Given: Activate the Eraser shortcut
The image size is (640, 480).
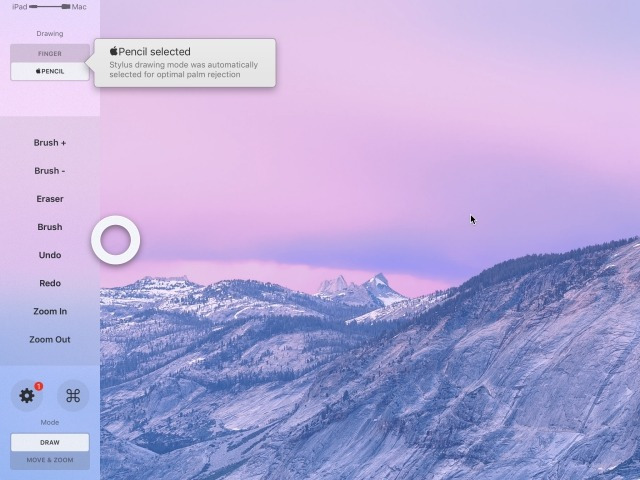Looking at the screenshot, I should 50,199.
